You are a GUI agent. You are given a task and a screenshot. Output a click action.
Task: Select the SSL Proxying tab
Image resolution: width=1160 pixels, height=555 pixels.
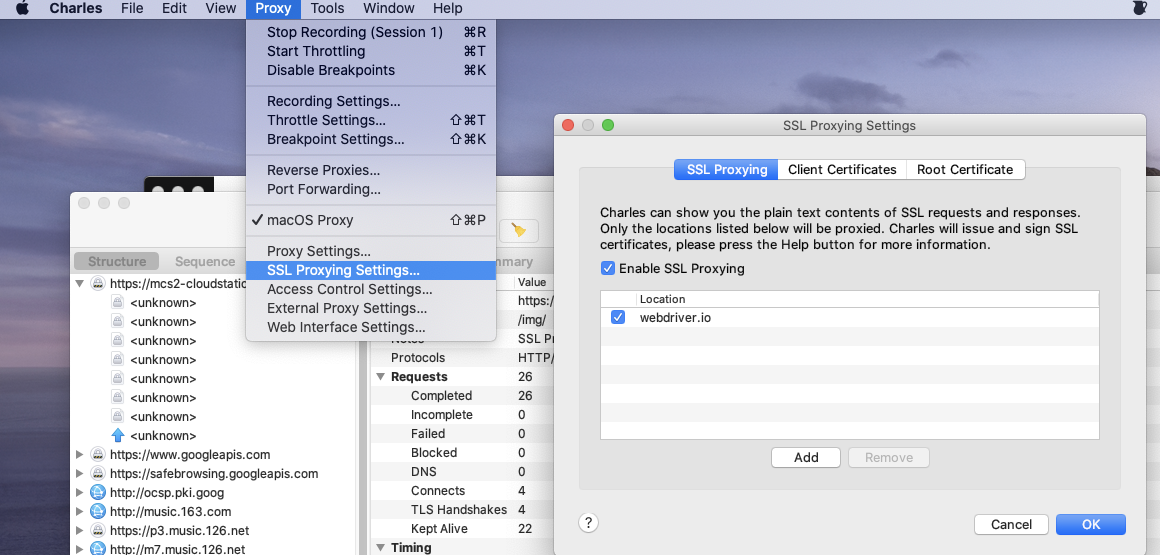[726, 169]
